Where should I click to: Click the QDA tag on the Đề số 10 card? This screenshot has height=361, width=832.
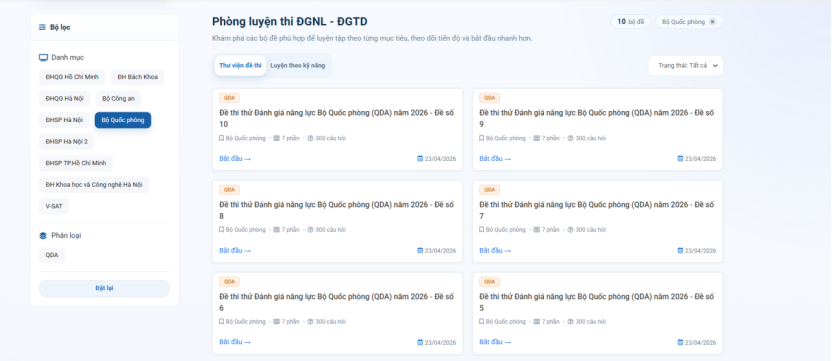pyautogui.click(x=229, y=98)
